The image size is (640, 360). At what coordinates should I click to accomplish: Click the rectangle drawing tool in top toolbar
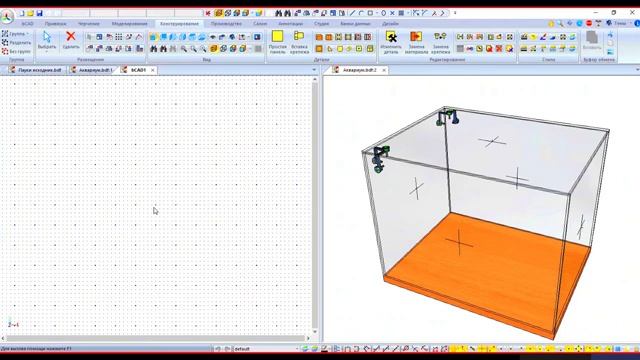(370, 13)
